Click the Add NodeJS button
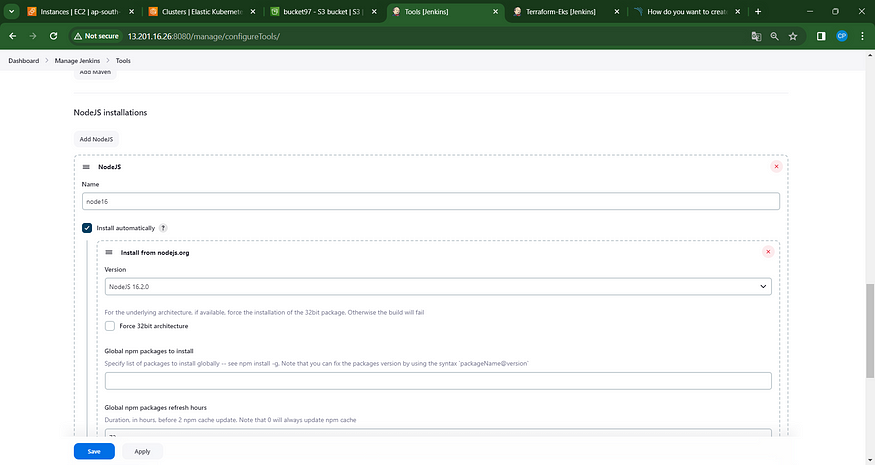This screenshot has width=875, height=465. 96,139
